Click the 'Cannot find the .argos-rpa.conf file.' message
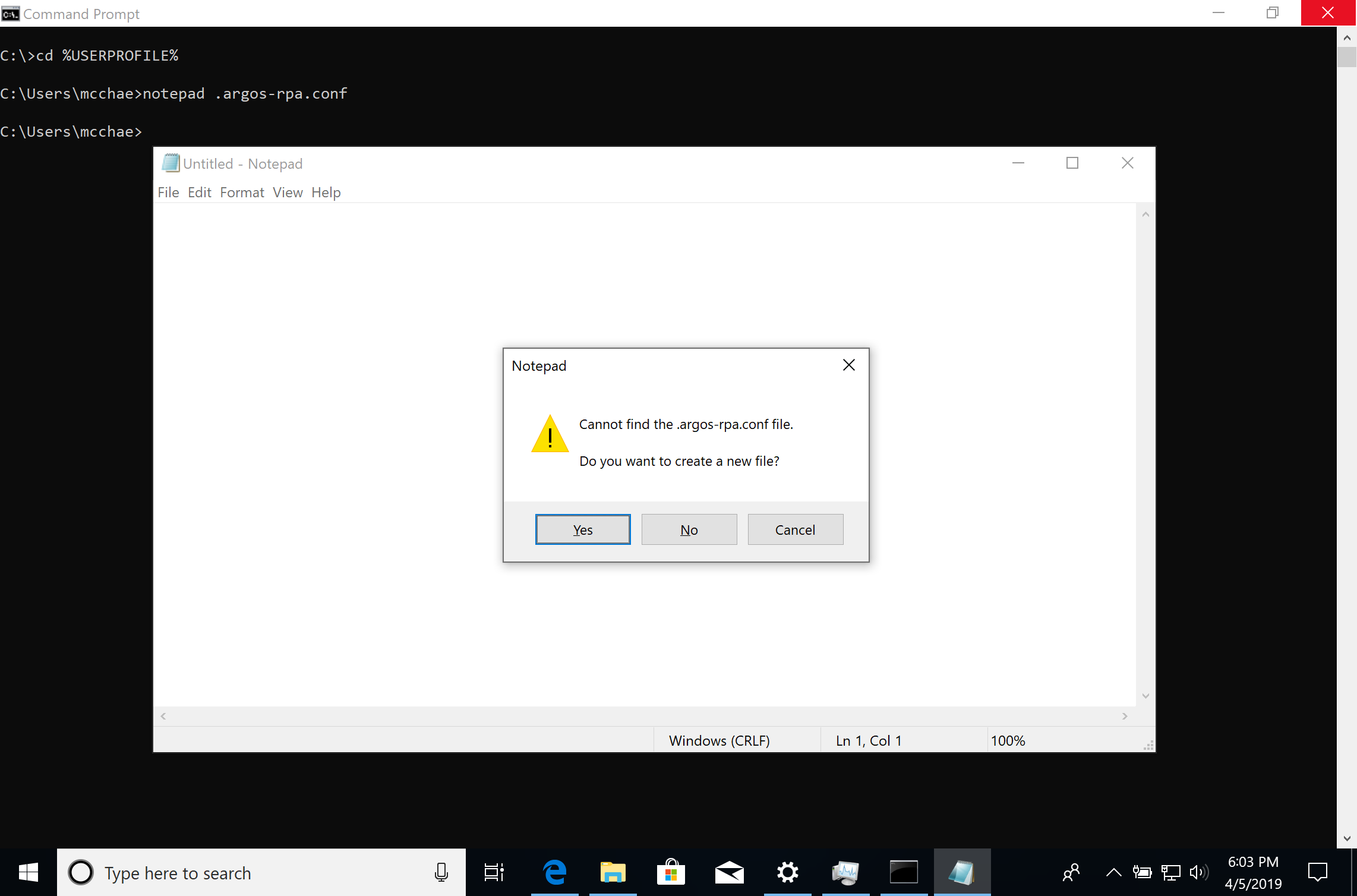1357x896 pixels. coord(686,424)
